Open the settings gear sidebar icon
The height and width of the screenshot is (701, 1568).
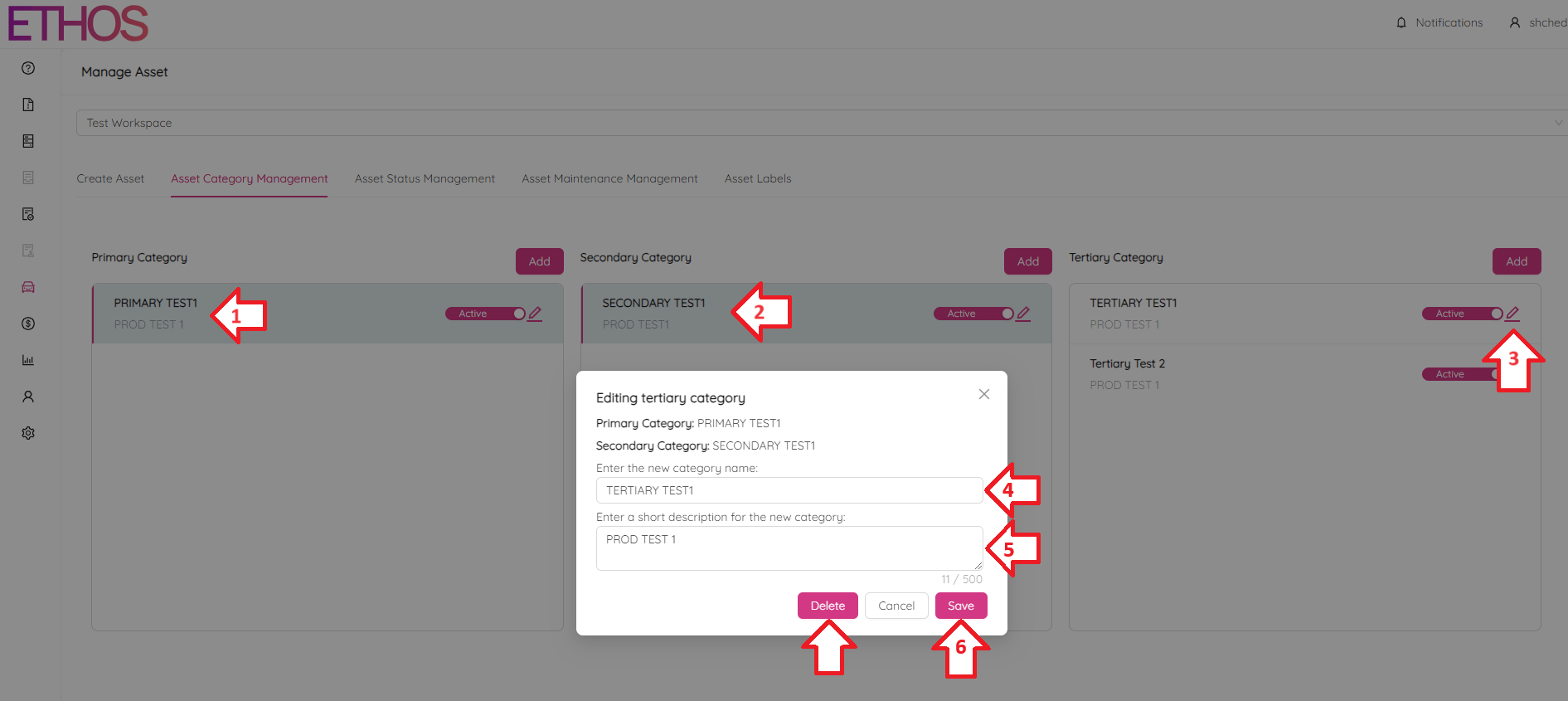coord(28,433)
